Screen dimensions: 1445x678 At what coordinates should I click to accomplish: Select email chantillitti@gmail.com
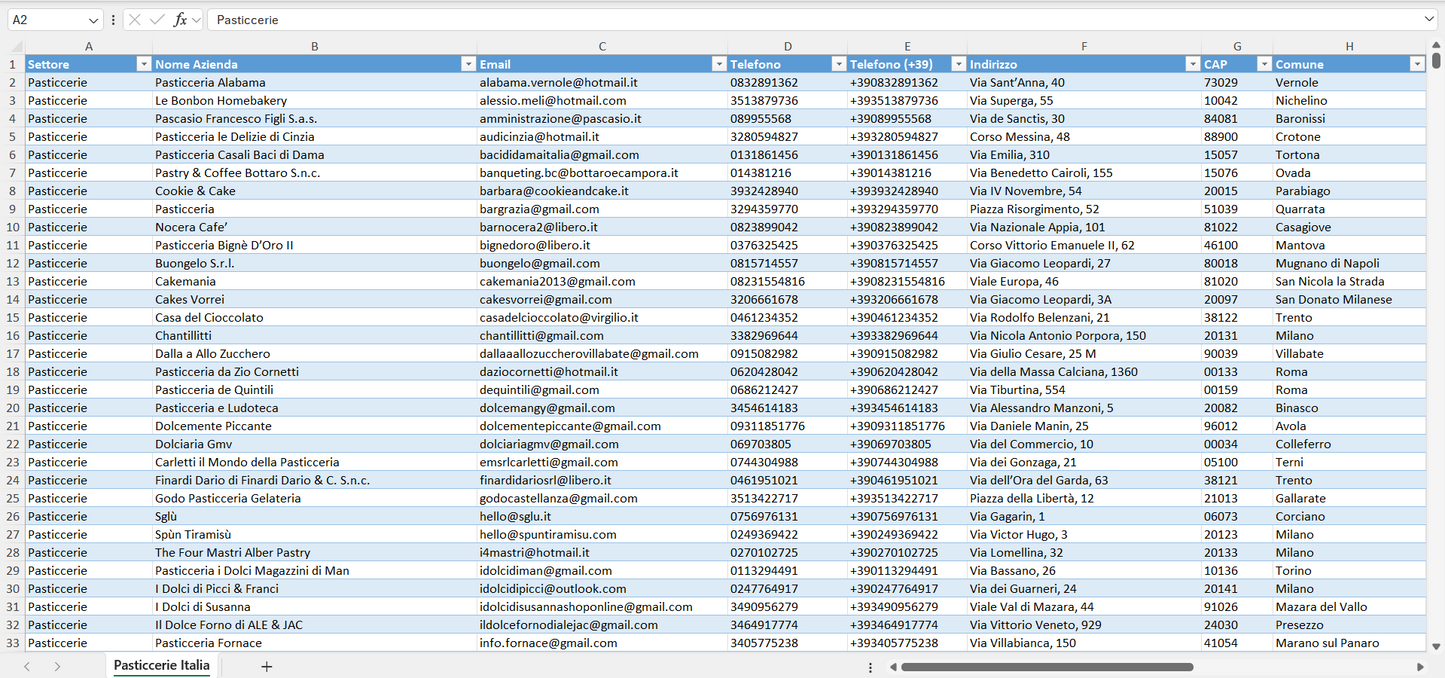pos(602,336)
